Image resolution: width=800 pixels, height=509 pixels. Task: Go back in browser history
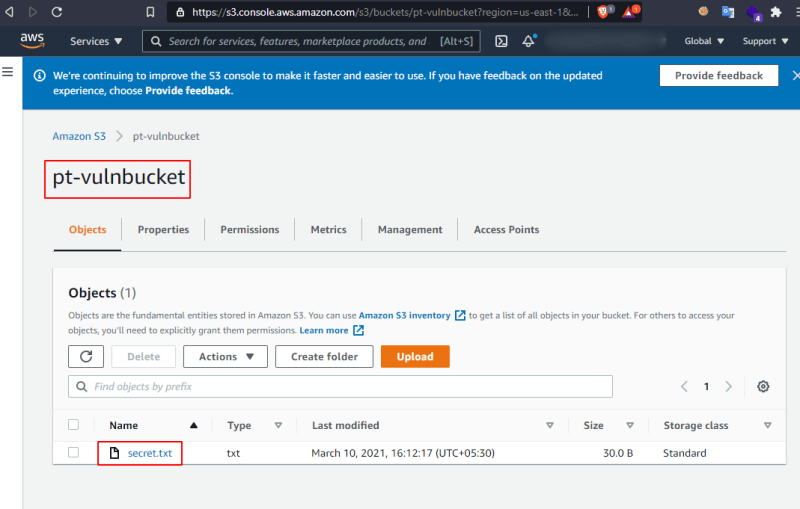(x=9, y=12)
